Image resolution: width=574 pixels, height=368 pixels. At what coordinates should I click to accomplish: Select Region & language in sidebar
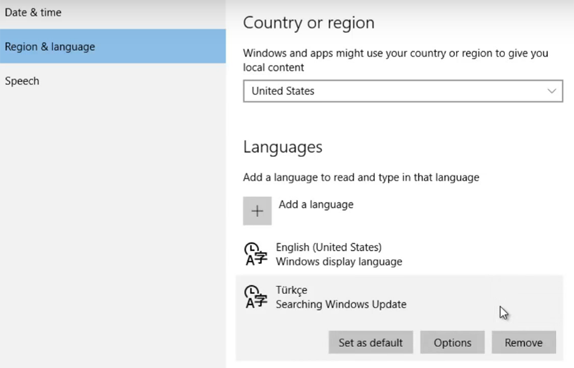(113, 47)
